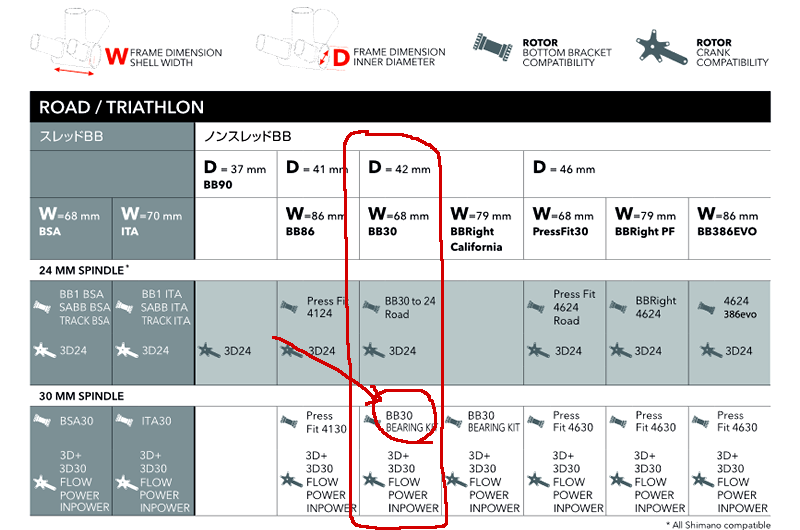Viewport: 800px width, 530px height.
Task: Click crank icon next to 3D24 under BB386EVO
Action: (x=710, y=350)
